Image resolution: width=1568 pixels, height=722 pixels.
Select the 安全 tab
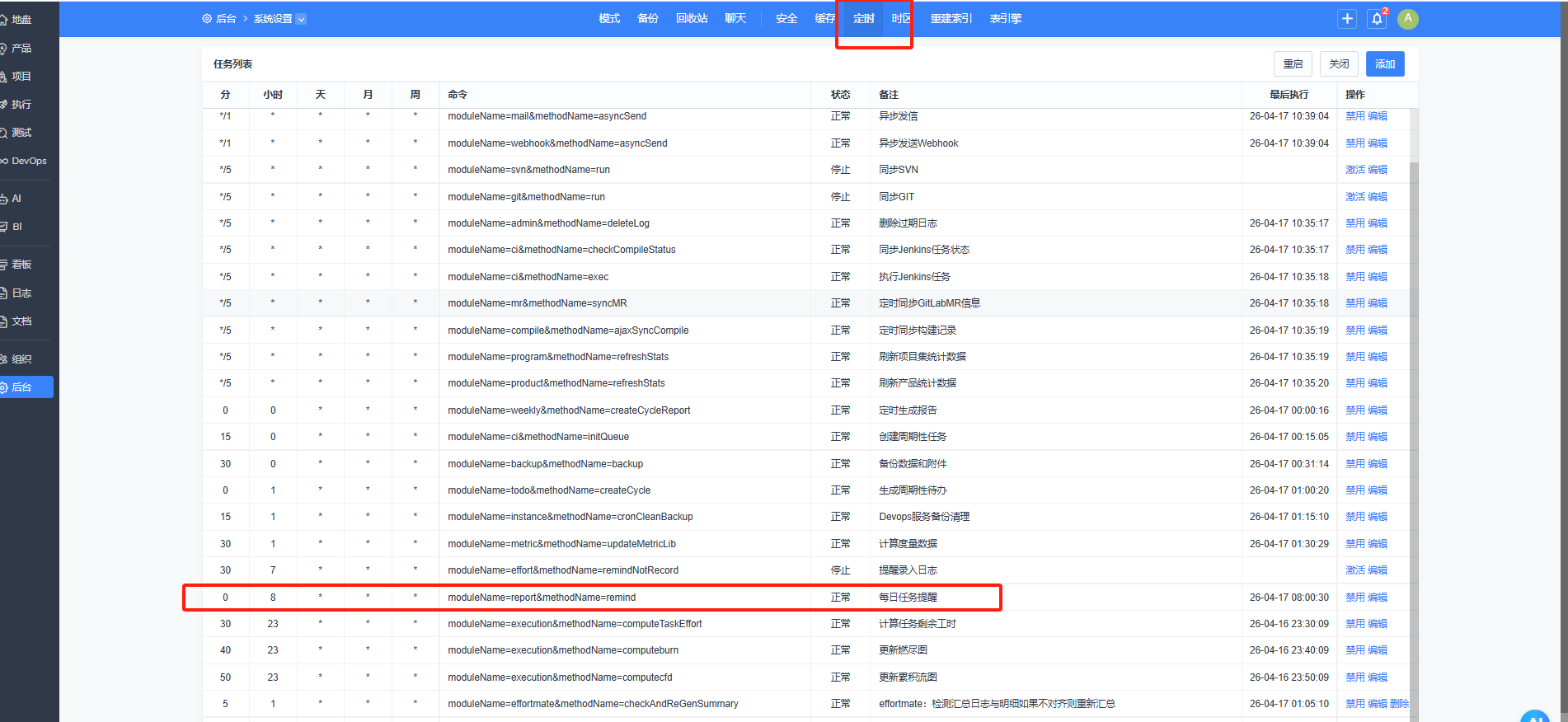pyautogui.click(x=786, y=19)
